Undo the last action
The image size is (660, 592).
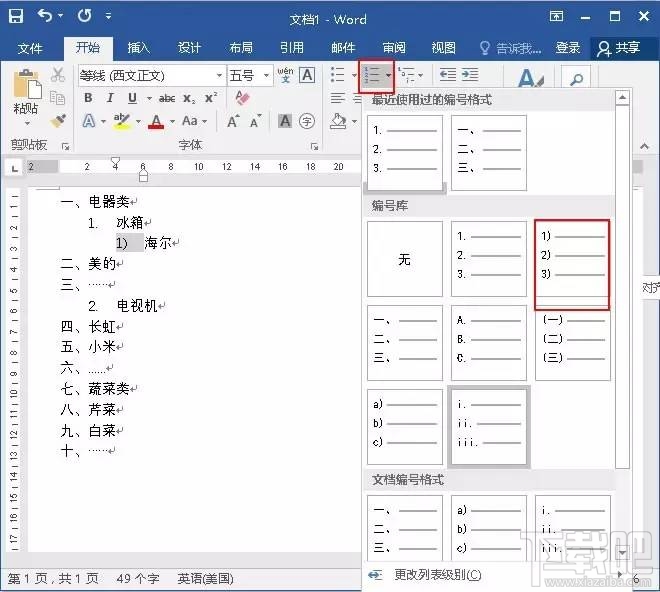(45, 16)
